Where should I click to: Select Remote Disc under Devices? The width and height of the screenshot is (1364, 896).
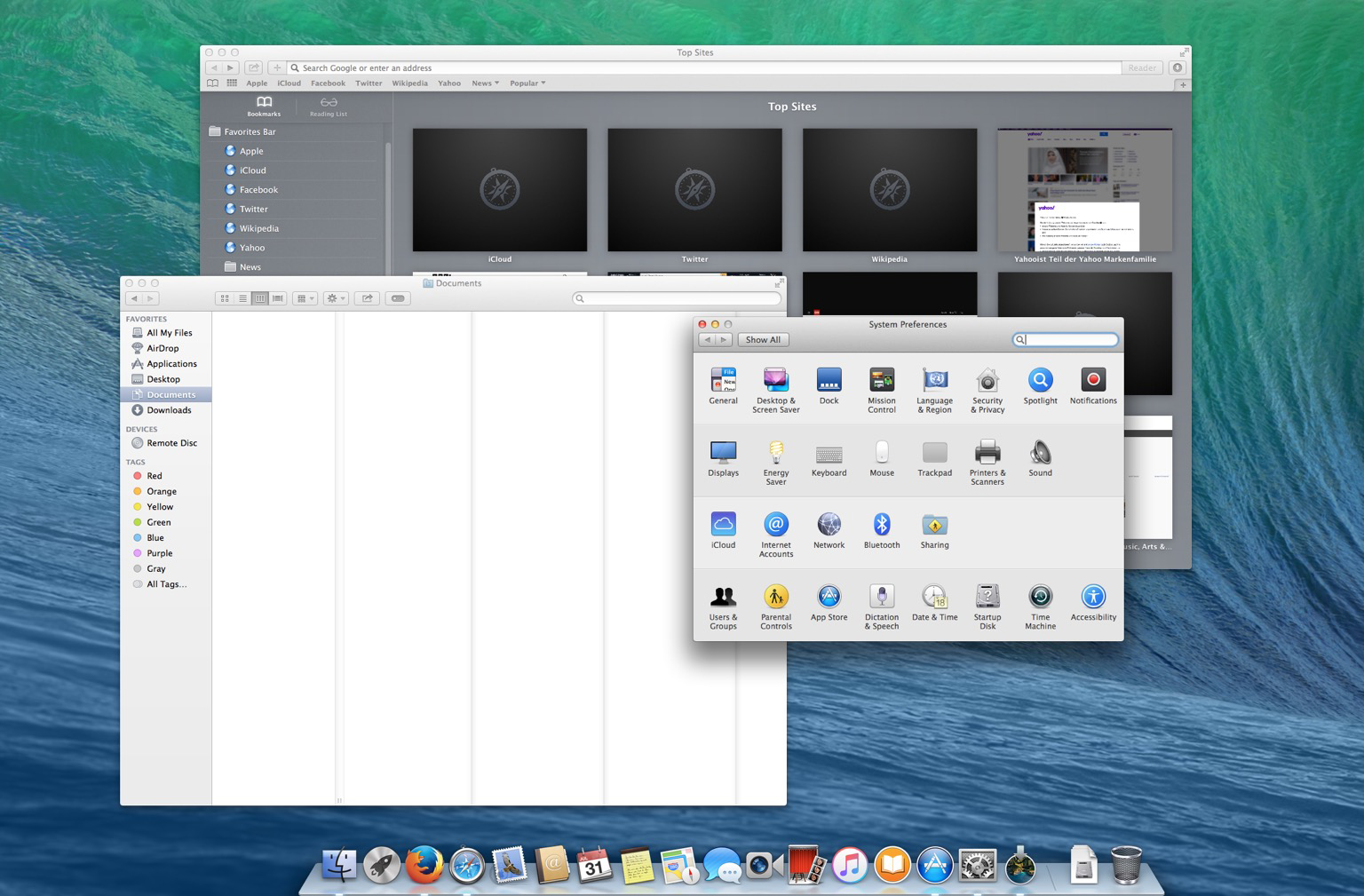(x=166, y=443)
